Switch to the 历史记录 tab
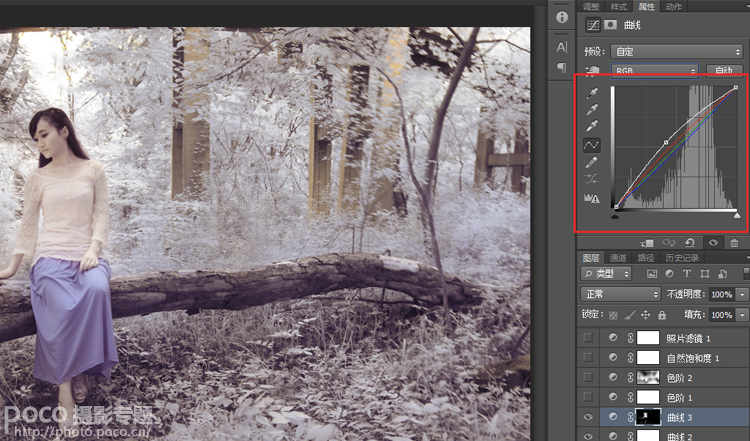The width and height of the screenshot is (750, 441). pyautogui.click(x=682, y=258)
